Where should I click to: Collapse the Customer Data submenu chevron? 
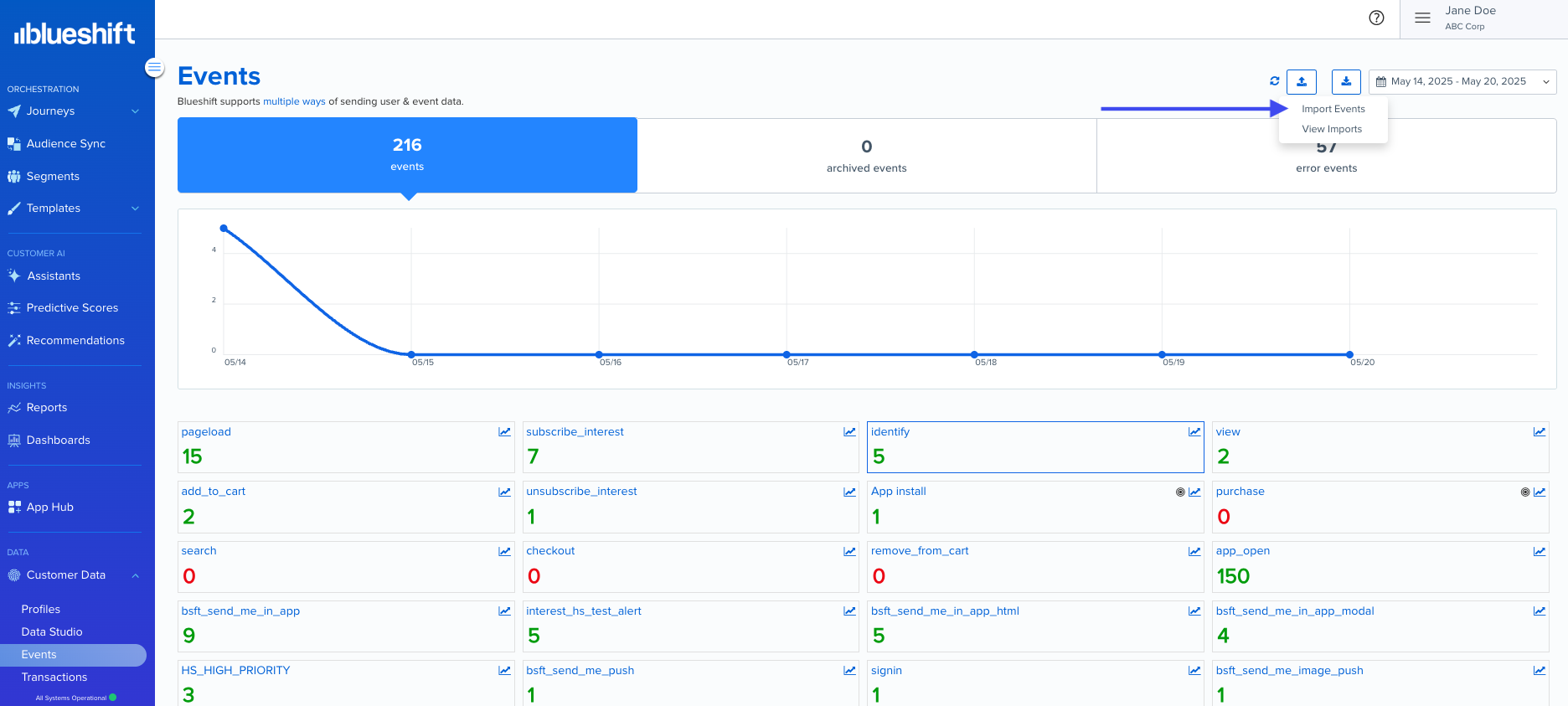[135, 575]
